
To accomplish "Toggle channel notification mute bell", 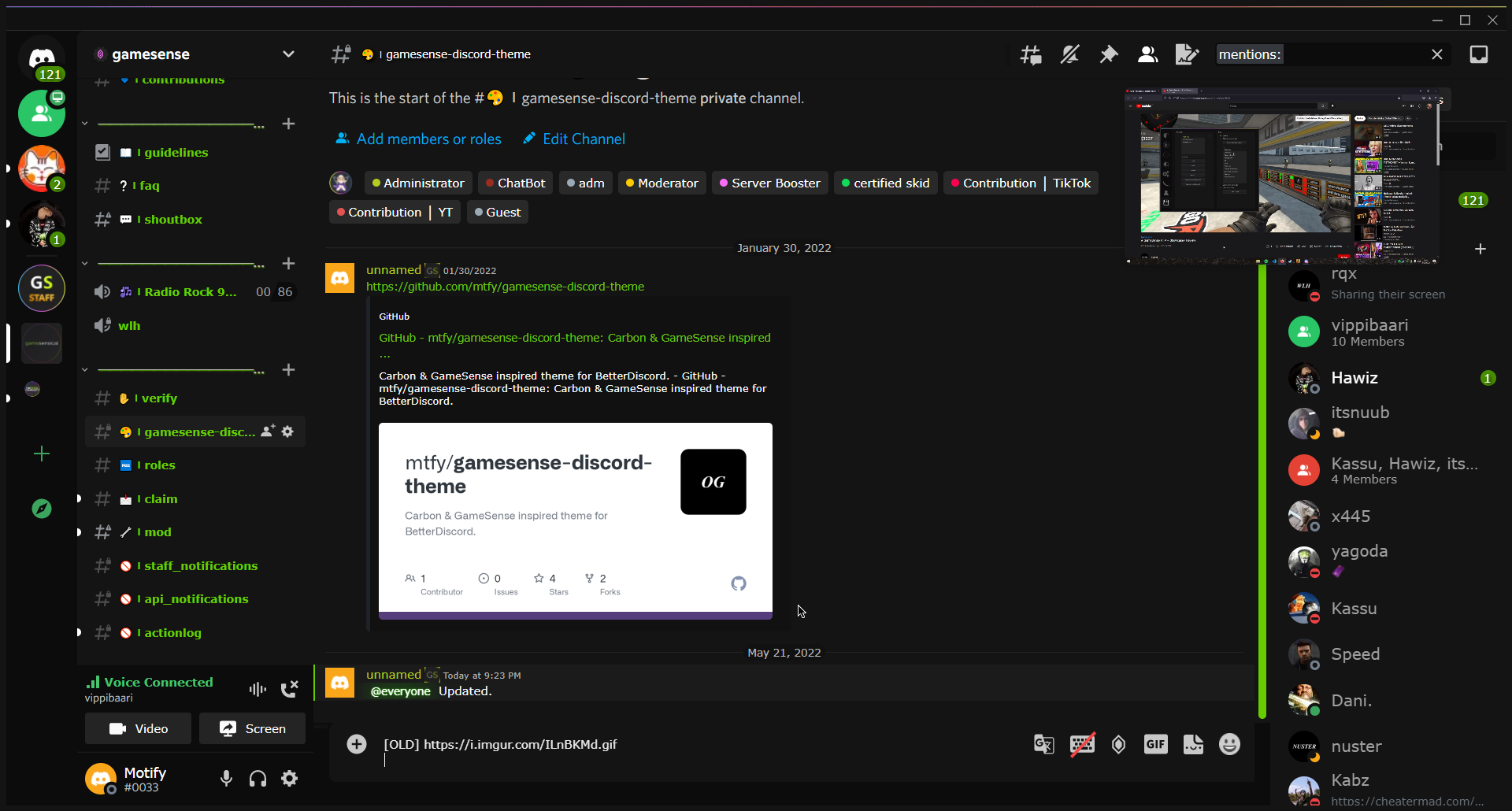I will (1070, 54).
